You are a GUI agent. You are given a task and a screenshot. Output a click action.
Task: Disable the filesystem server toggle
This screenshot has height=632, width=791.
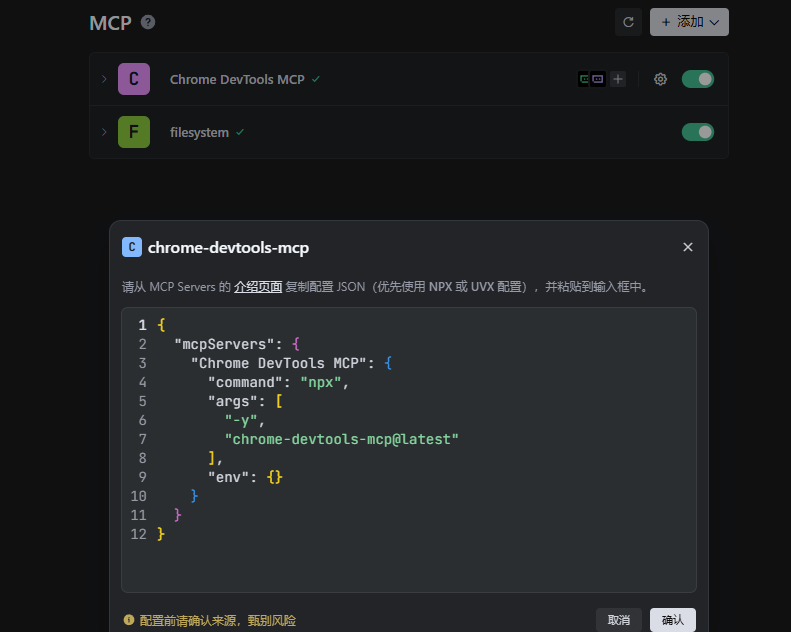(698, 132)
